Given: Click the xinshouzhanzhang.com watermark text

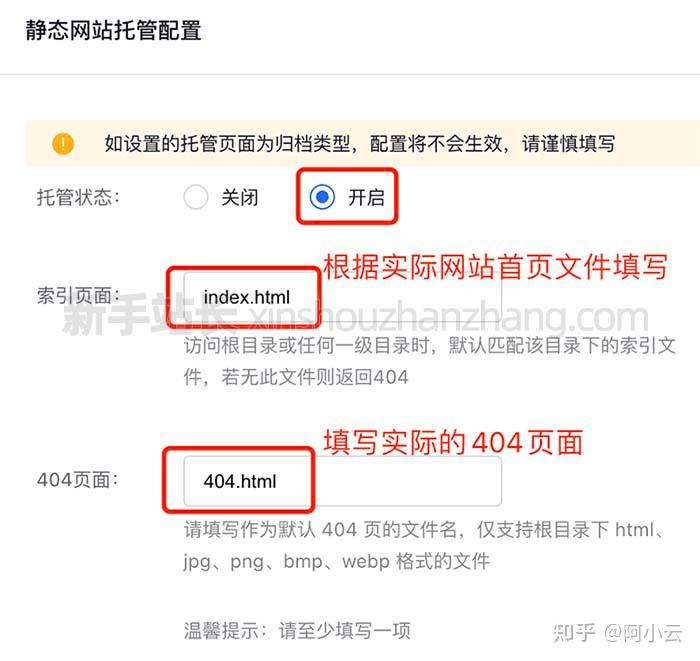Looking at the screenshot, I should click(x=448, y=317).
